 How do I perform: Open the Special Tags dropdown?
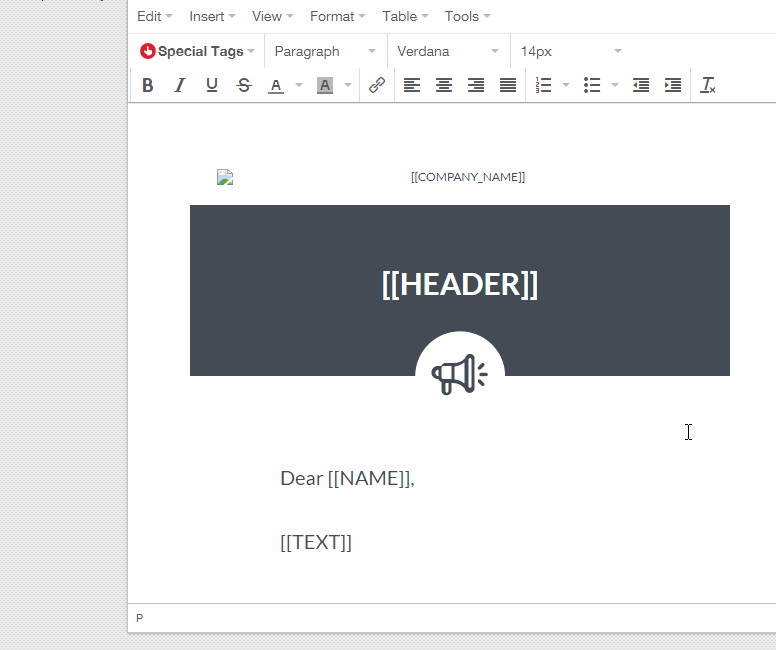197,51
